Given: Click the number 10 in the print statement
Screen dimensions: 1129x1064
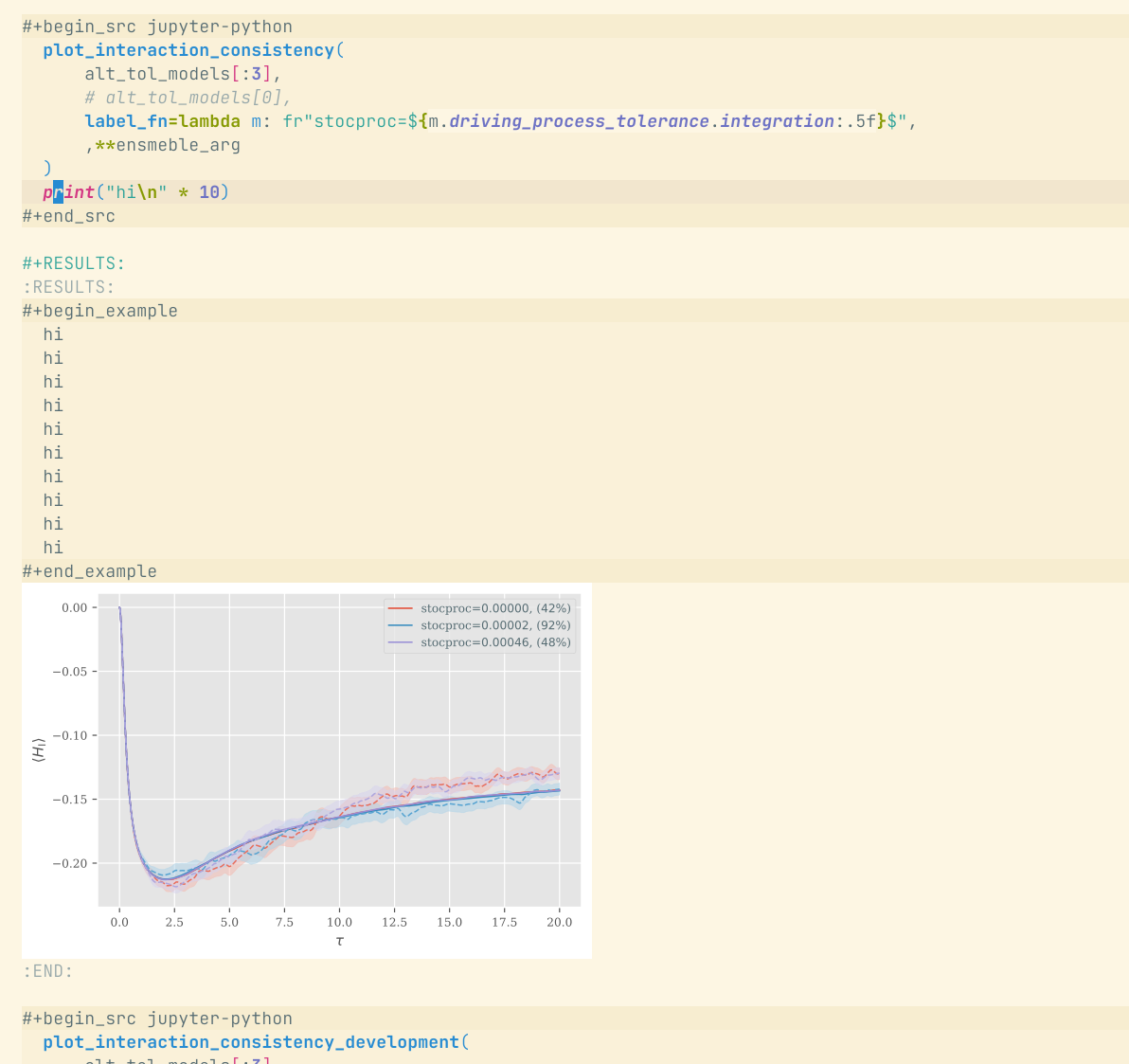Looking at the screenshot, I should click(x=208, y=192).
